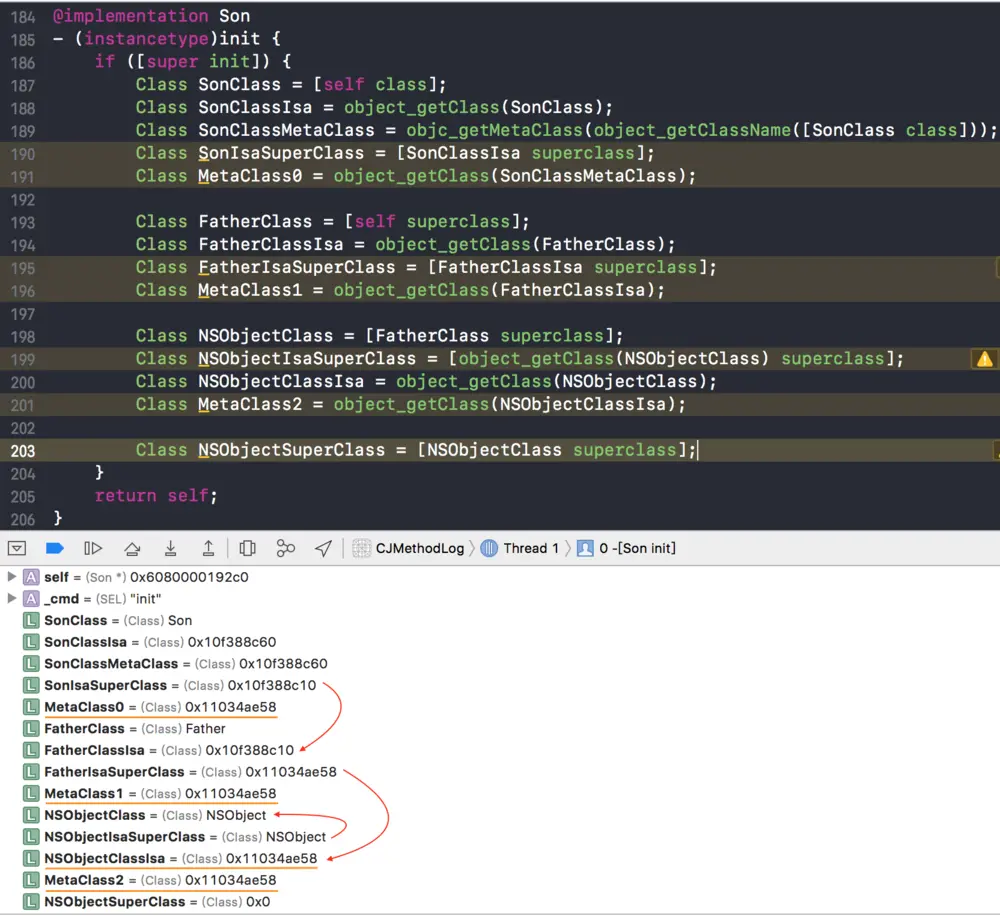Select FatherClassIsa variable row
Image resolution: width=1000 pixels, height=916 pixels.
159,750
